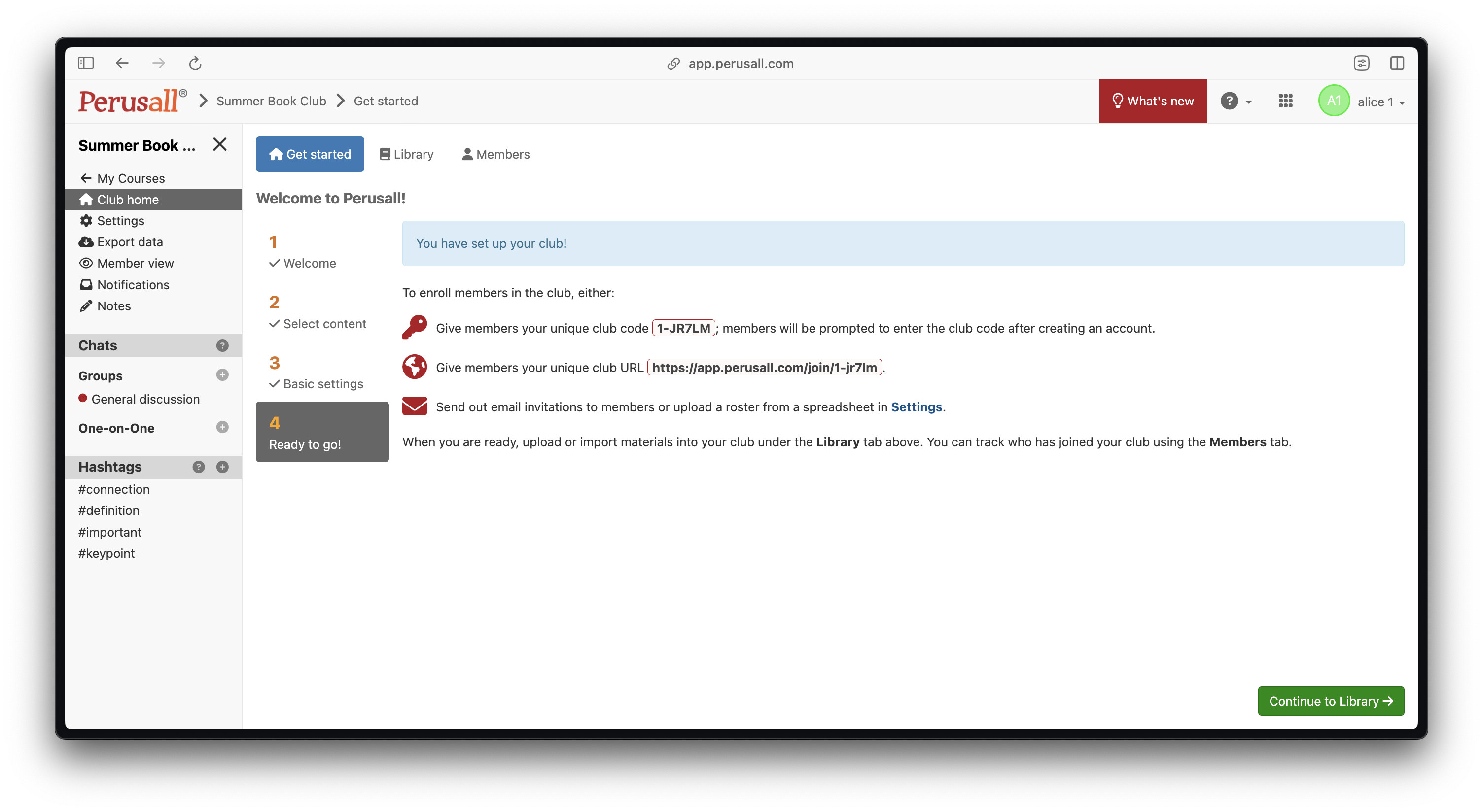
Task: Add a new group with plus icon
Action: pyautogui.click(x=222, y=375)
